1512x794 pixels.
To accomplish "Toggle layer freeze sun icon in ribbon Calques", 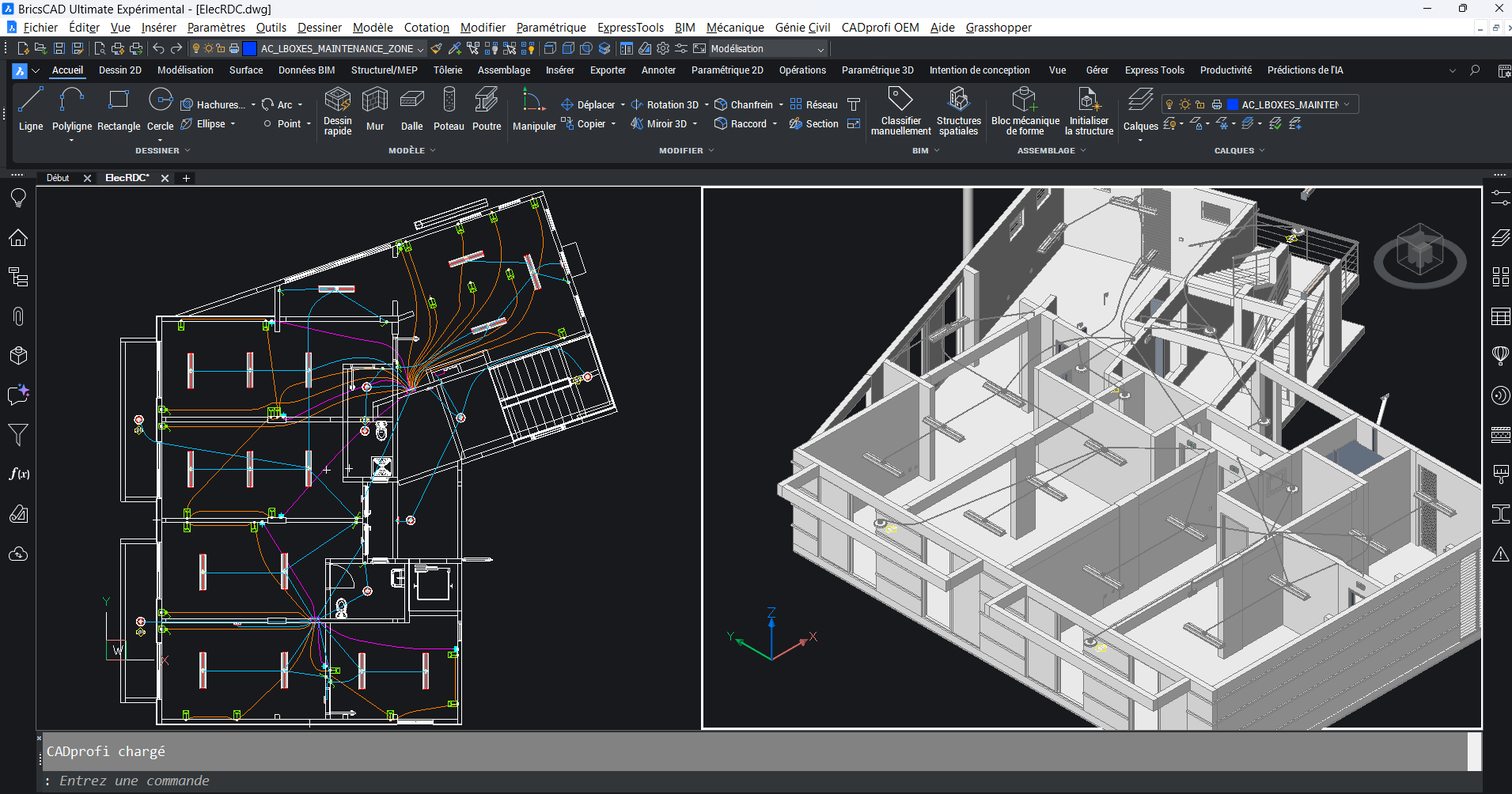I will (x=1184, y=104).
